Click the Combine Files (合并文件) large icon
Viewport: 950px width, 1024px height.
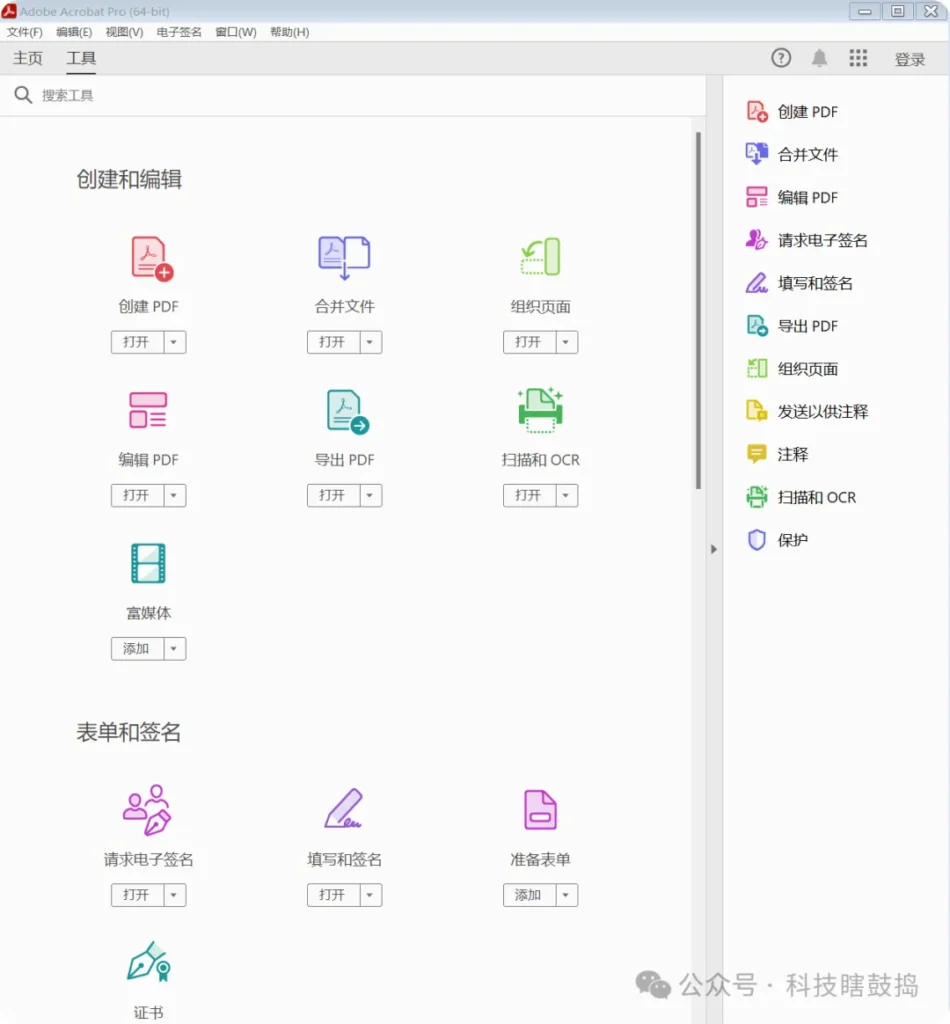click(344, 258)
